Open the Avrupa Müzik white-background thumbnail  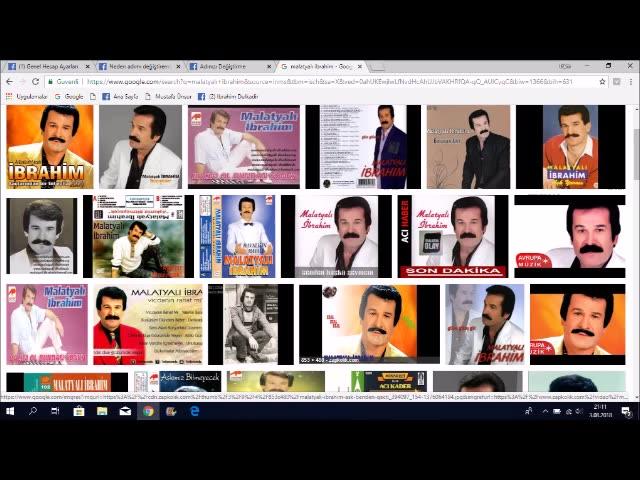coord(570,236)
